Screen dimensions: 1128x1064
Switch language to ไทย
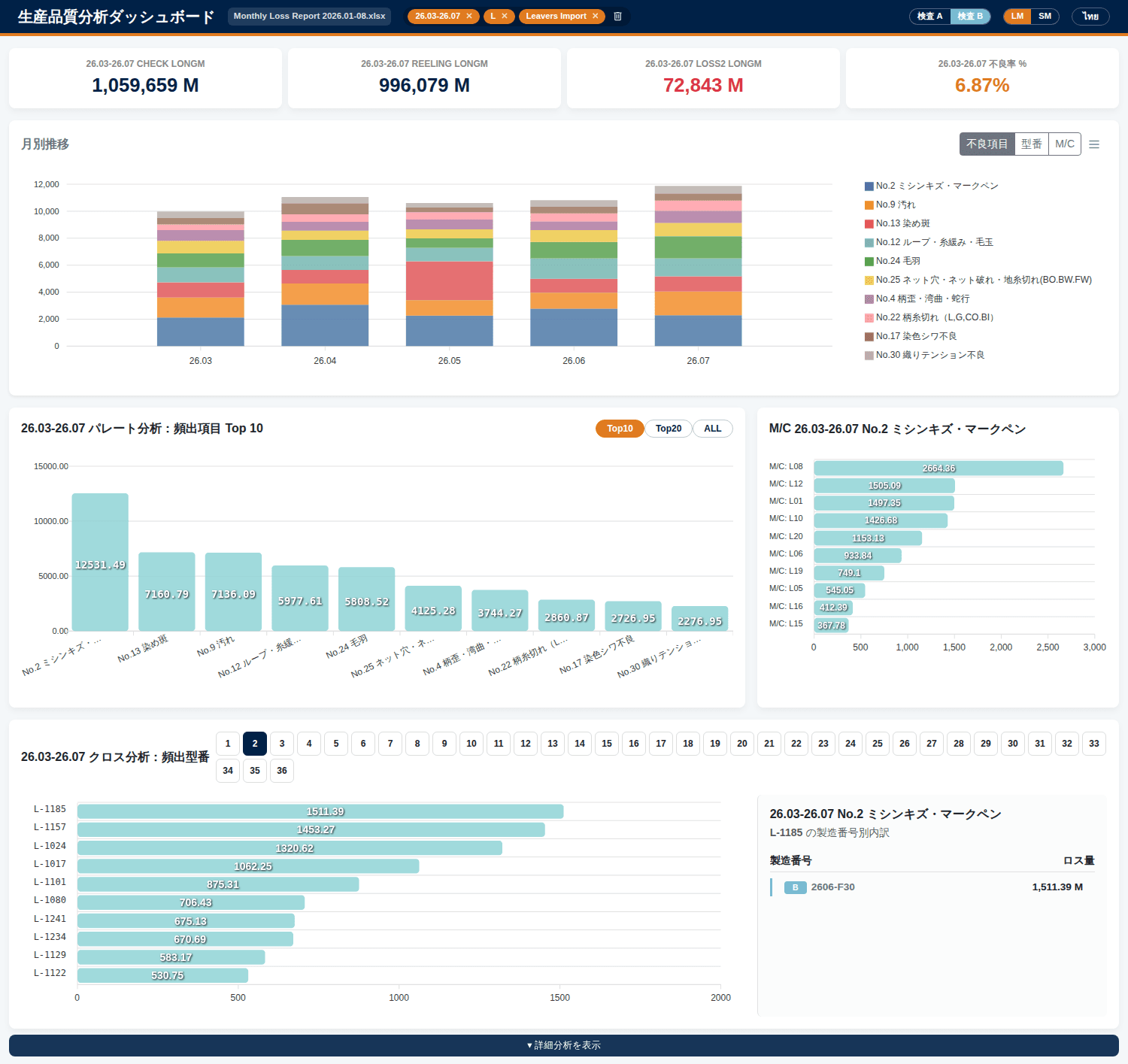tap(1090, 16)
